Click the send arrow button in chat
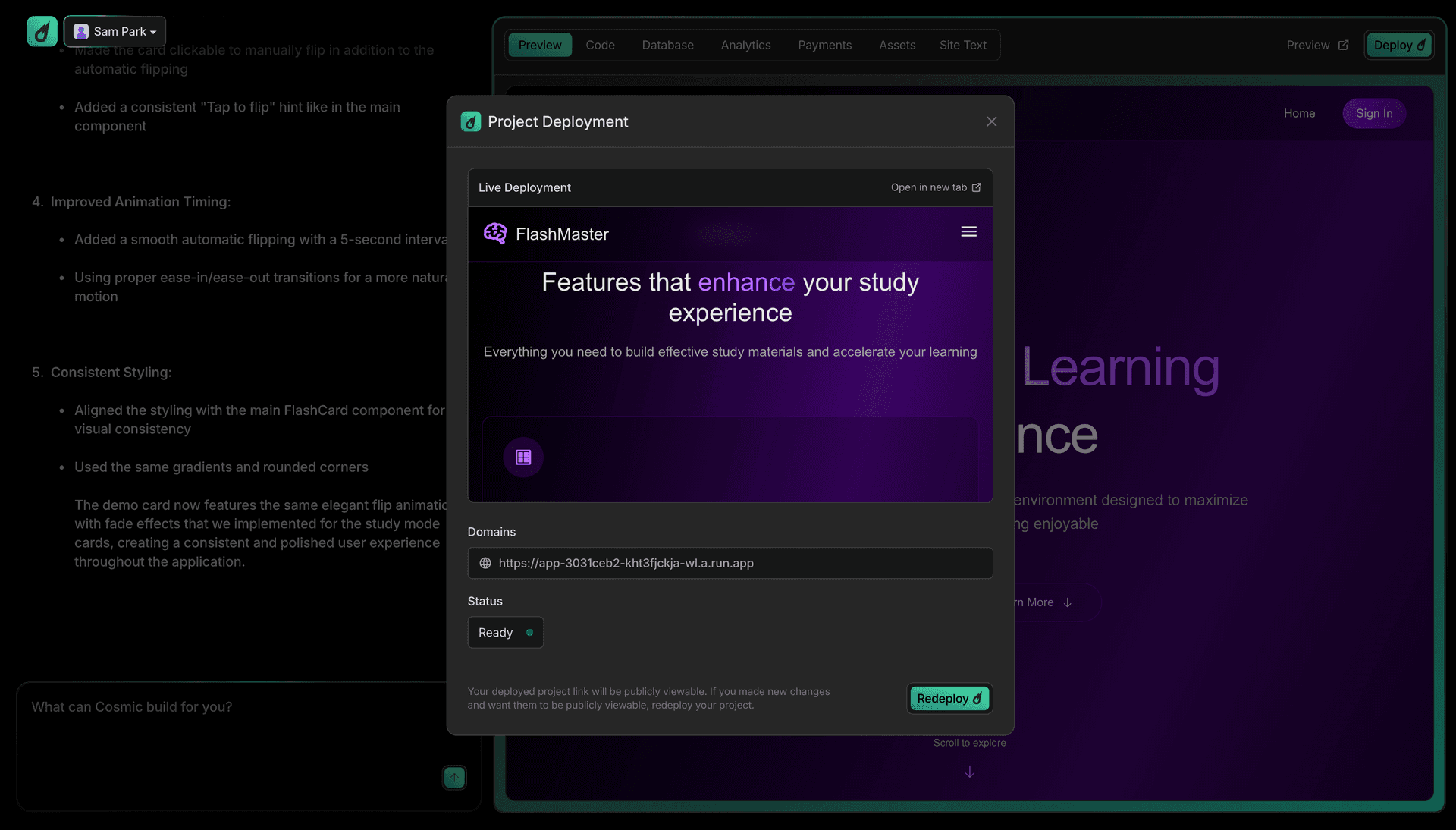This screenshot has height=830, width=1456. point(454,777)
